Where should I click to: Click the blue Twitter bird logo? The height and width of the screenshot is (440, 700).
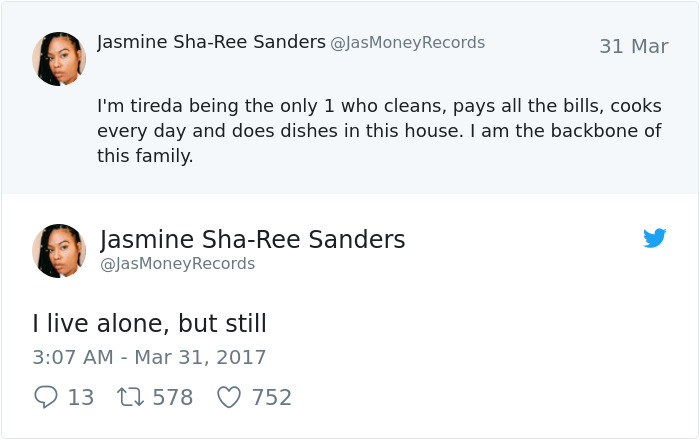[x=654, y=238]
